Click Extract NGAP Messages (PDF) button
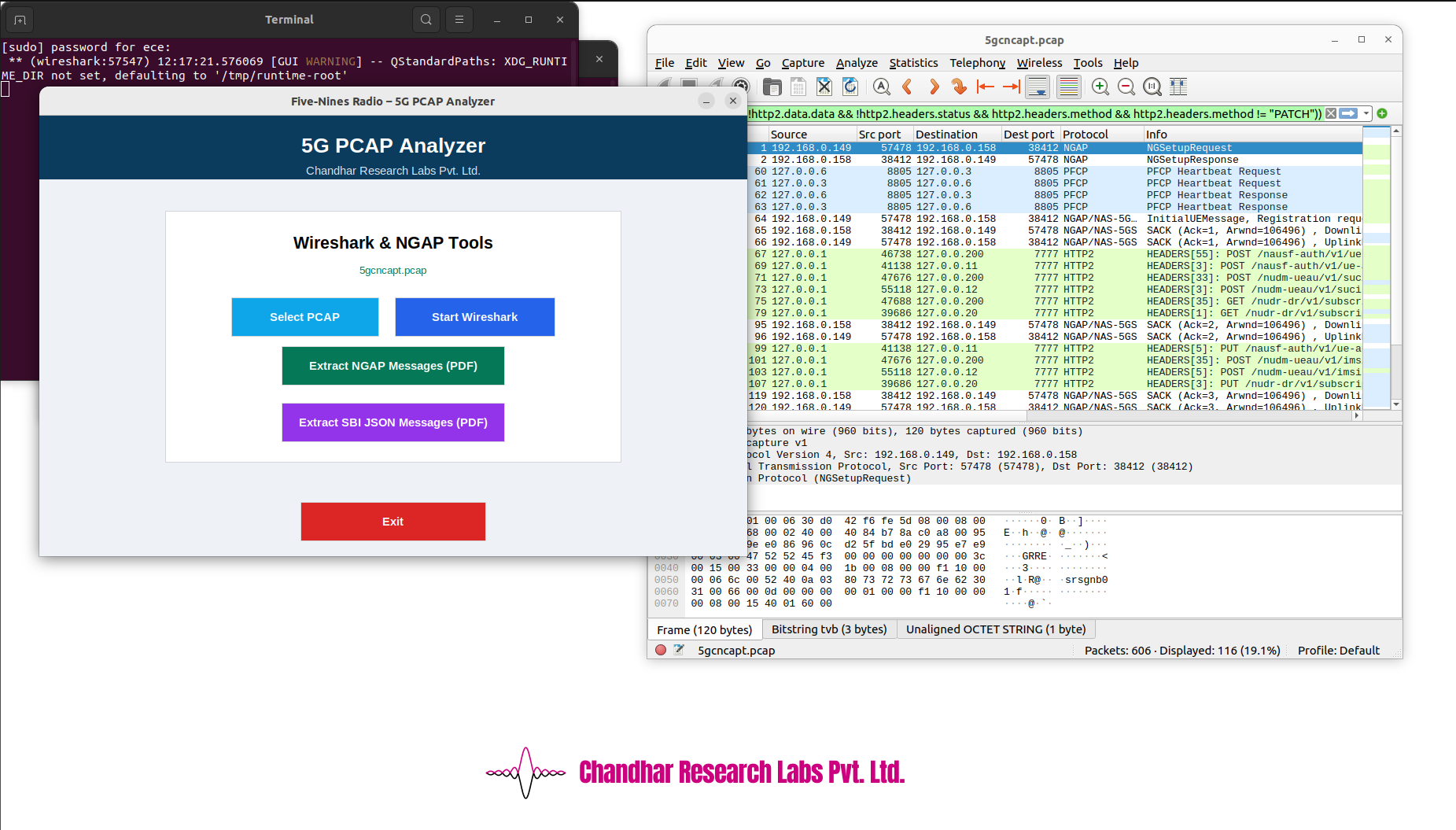 click(393, 366)
